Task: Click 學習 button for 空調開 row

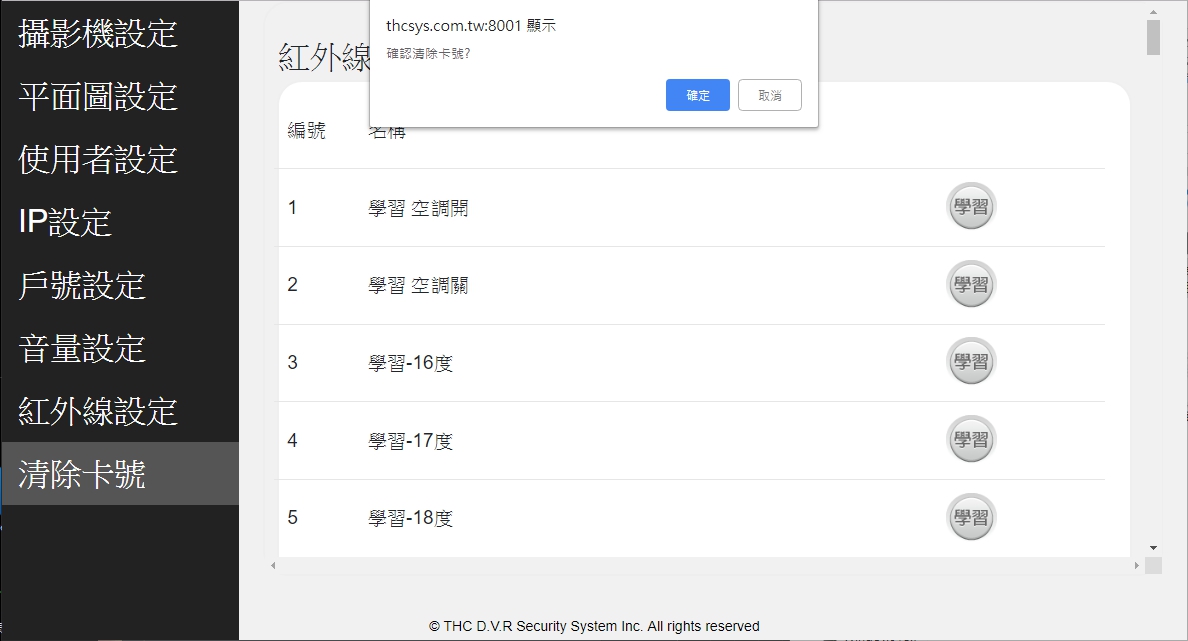Action: point(971,208)
